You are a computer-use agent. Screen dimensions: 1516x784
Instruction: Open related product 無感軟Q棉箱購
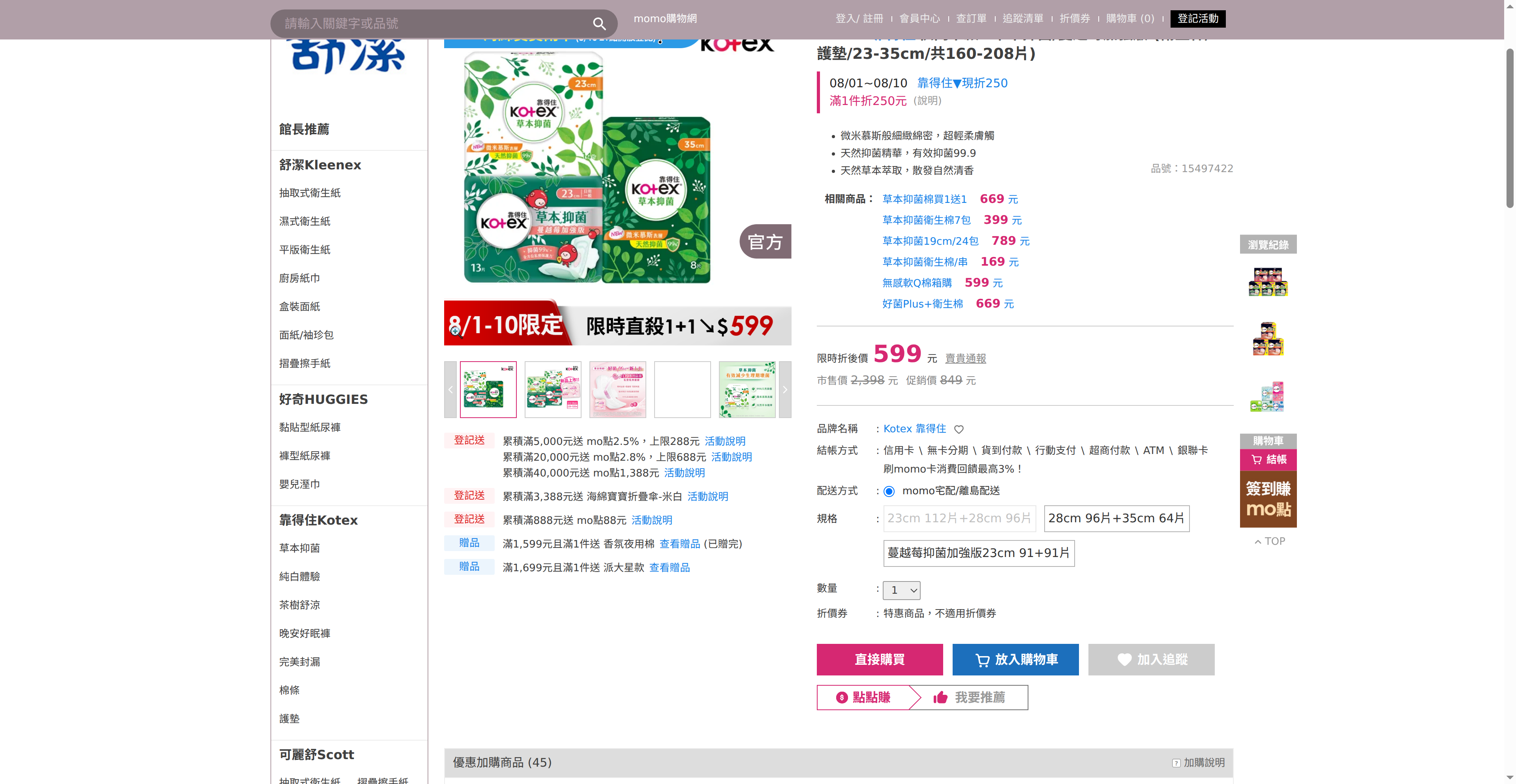coord(917,283)
